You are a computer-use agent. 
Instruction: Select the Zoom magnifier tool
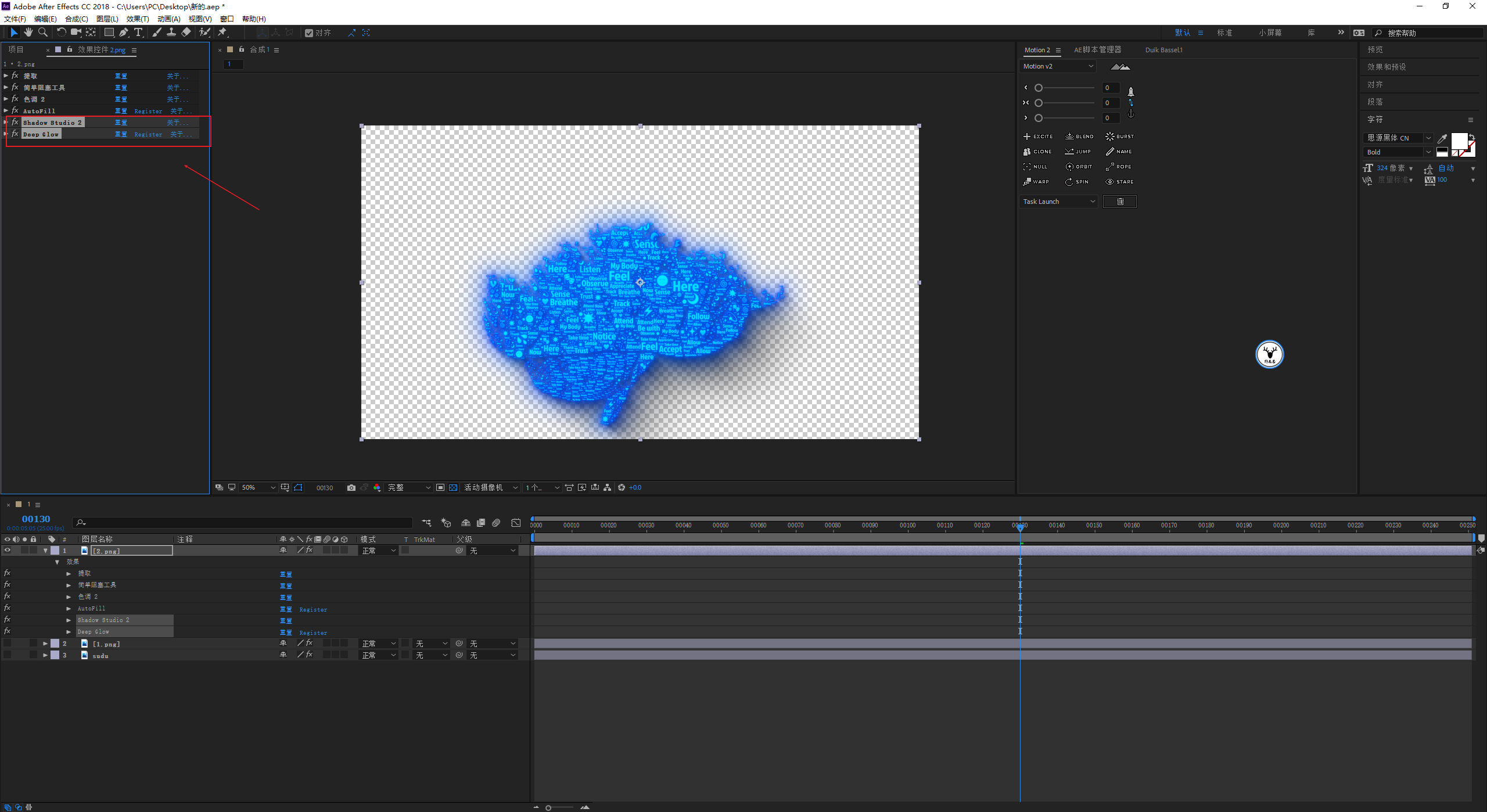click(x=43, y=33)
